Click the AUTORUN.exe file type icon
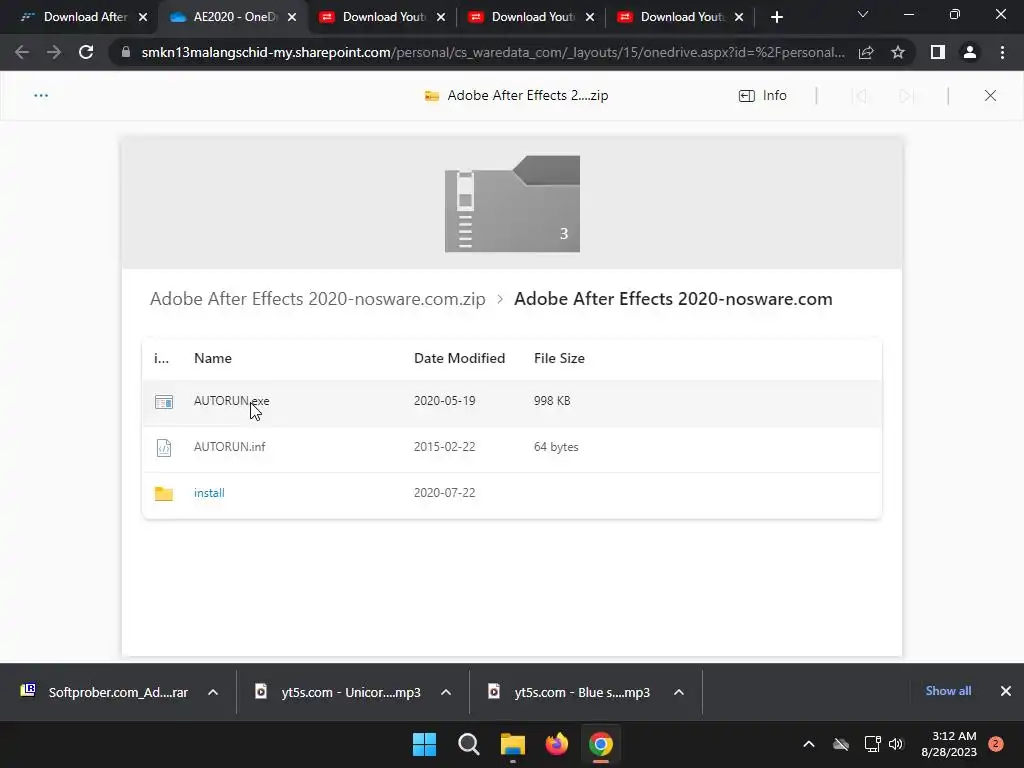 tap(164, 402)
